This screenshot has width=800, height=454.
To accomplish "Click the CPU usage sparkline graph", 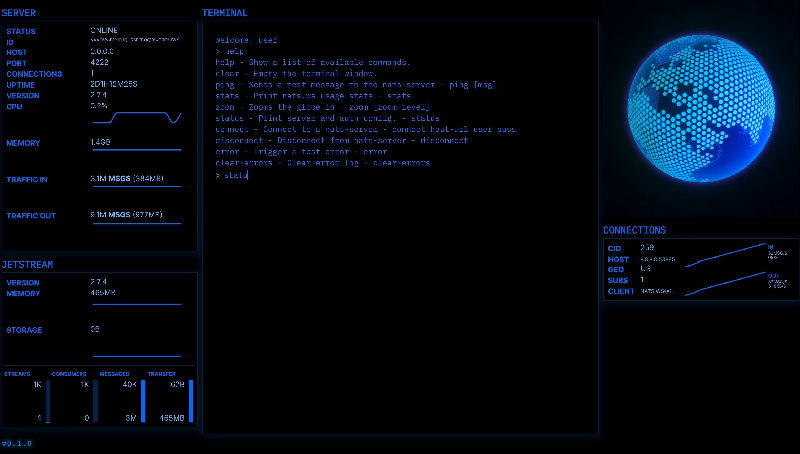I will (x=136, y=118).
